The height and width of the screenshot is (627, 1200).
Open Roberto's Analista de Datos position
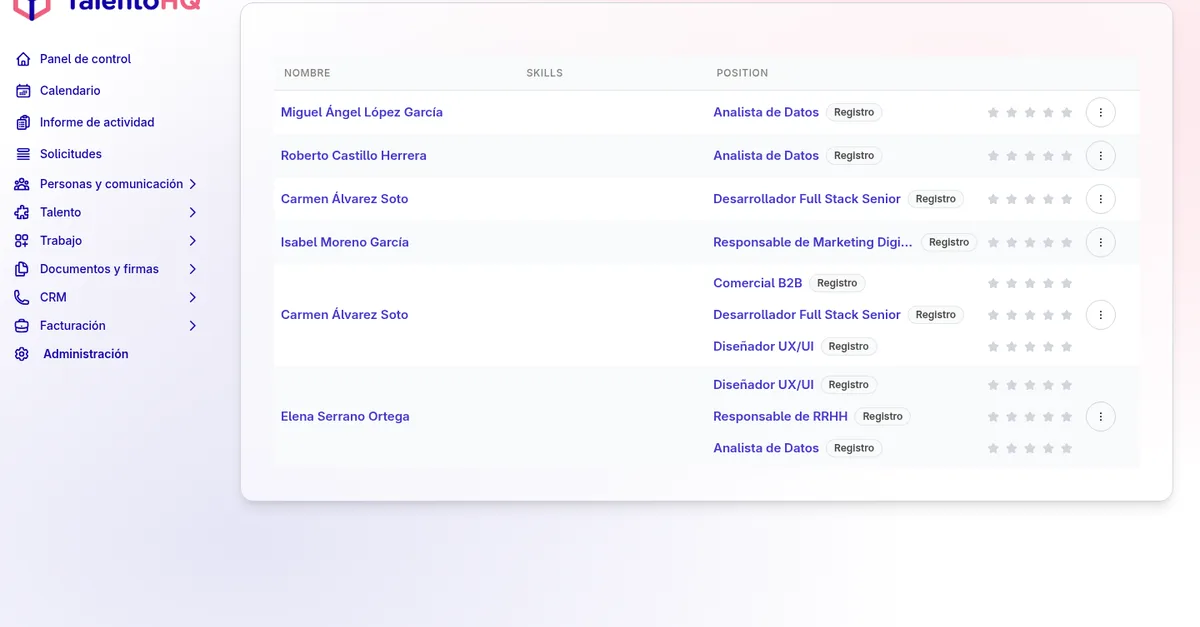(x=766, y=156)
